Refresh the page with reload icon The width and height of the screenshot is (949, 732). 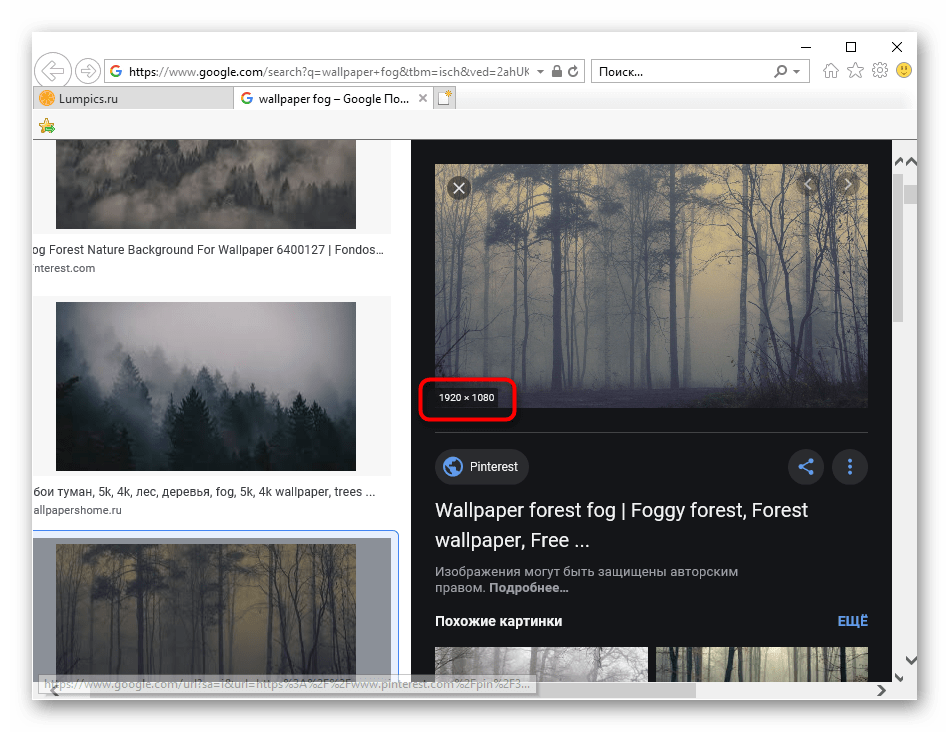coord(573,71)
